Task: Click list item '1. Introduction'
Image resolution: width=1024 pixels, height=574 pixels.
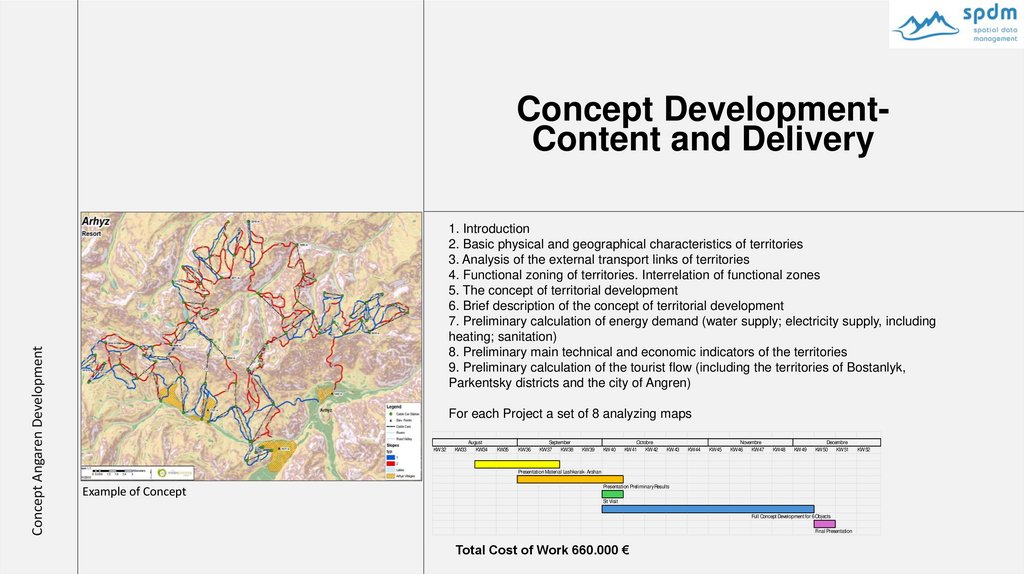Action: pos(489,229)
